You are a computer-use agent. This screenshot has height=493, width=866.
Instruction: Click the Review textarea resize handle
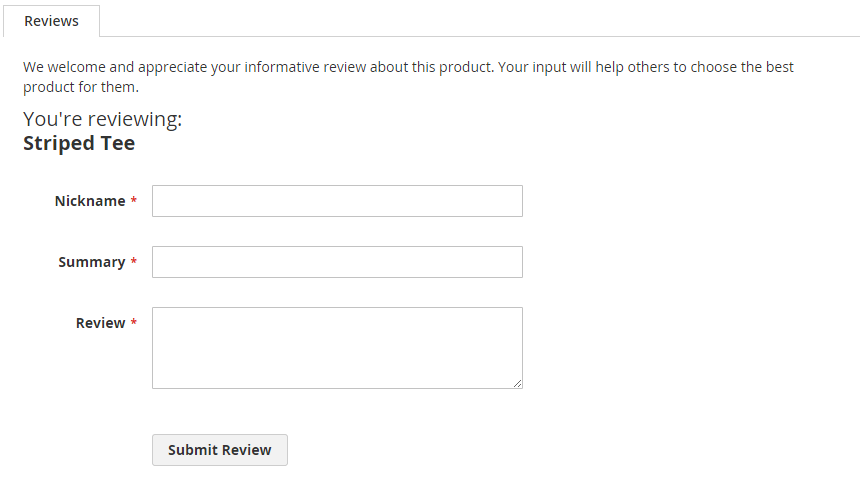coord(517,382)
